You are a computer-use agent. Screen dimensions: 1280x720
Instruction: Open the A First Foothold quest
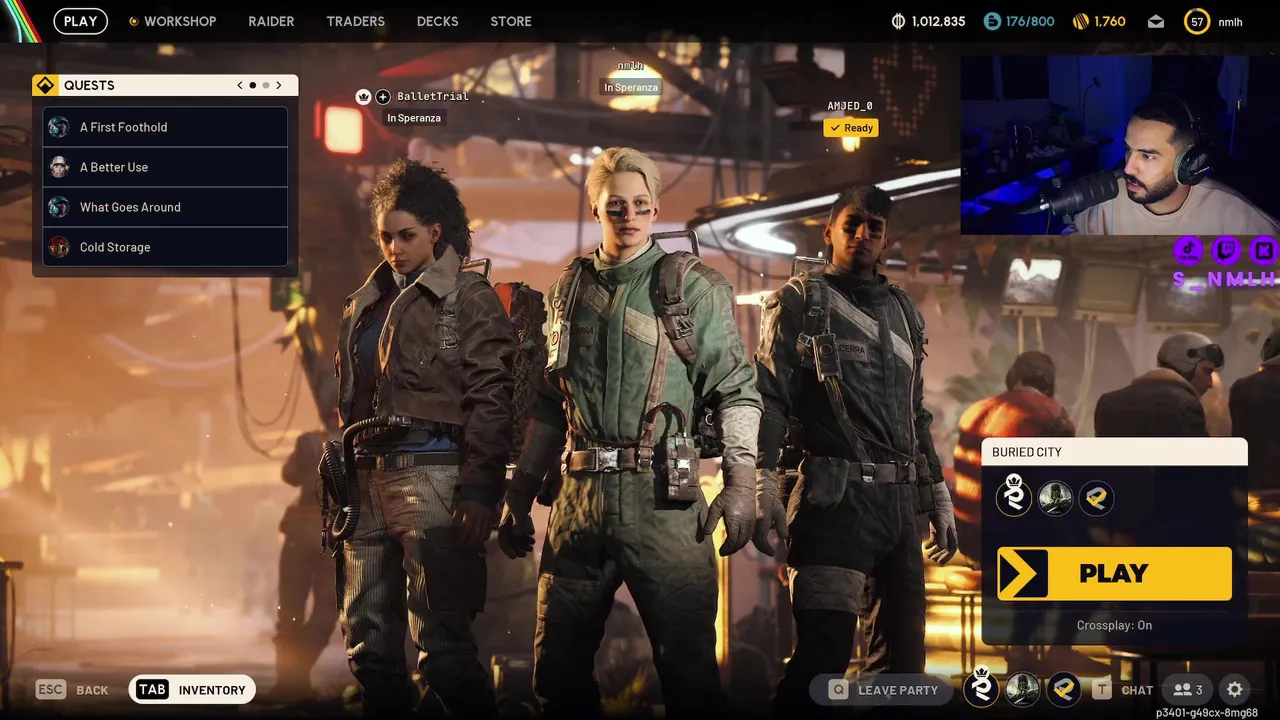(165, 127)
